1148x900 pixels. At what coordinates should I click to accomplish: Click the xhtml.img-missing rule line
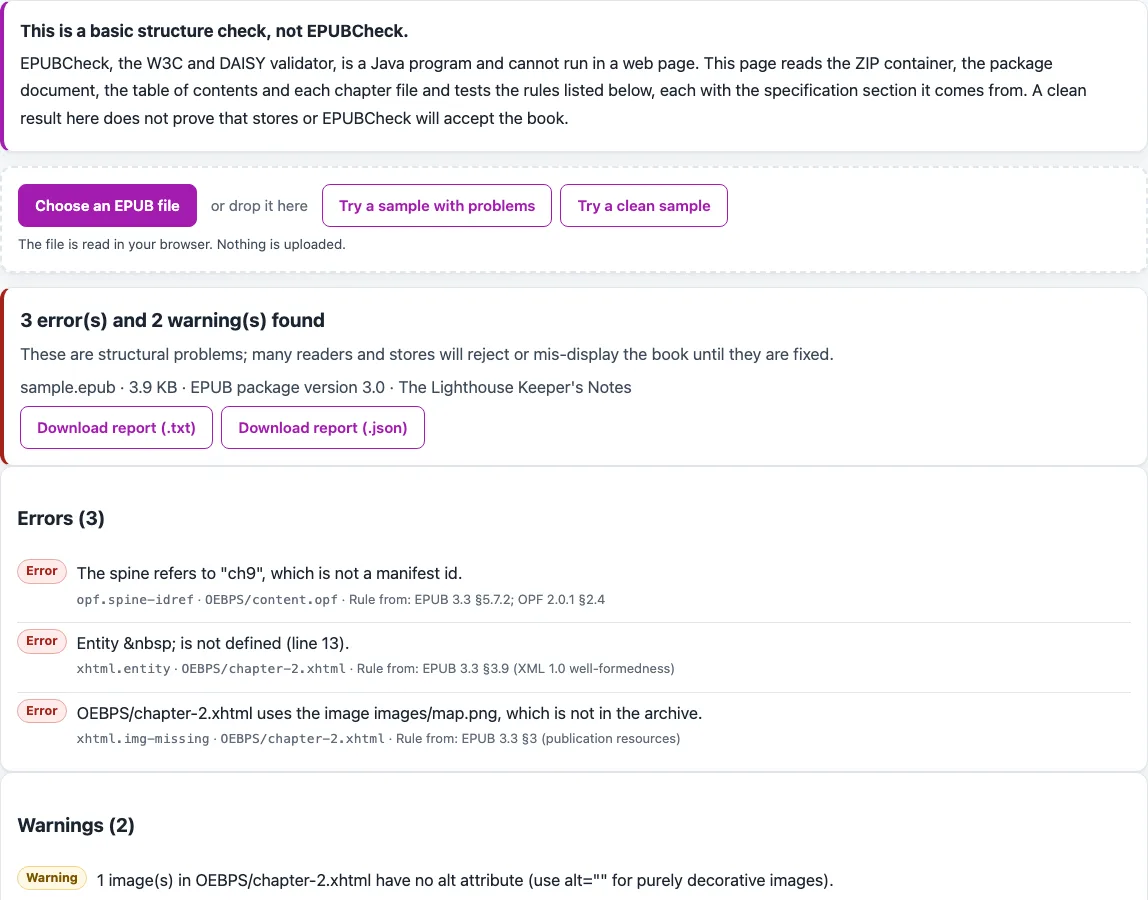tap(379, 739)
